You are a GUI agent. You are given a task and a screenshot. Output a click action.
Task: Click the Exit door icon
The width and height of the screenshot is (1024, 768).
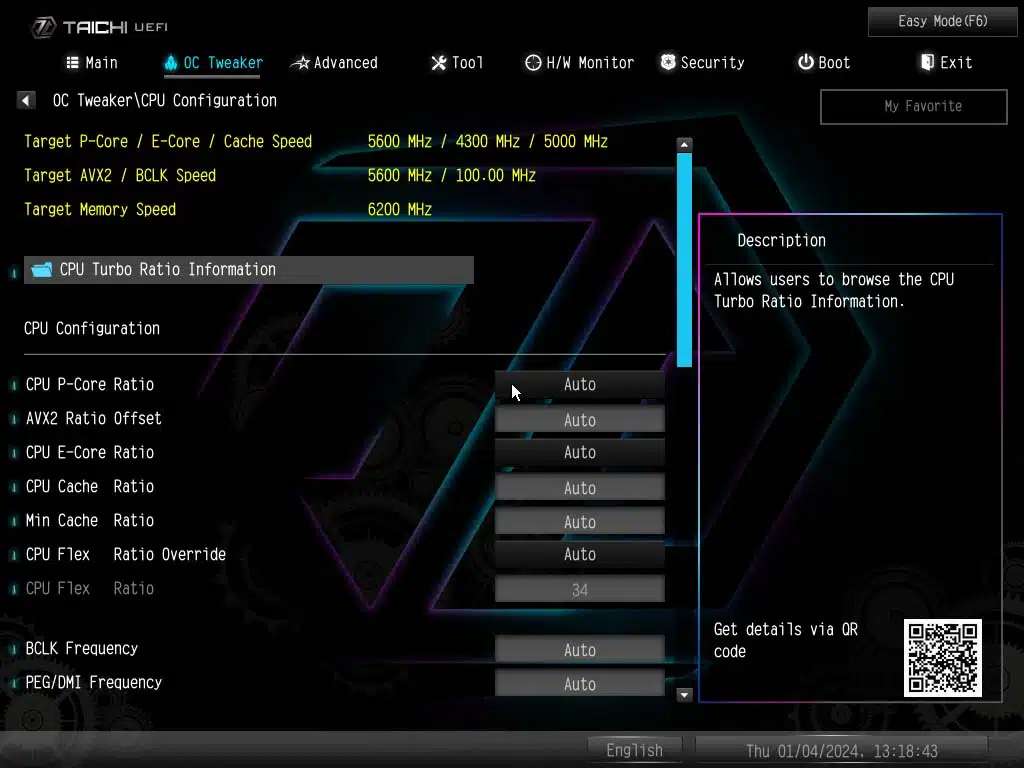(x=927, y=63)
